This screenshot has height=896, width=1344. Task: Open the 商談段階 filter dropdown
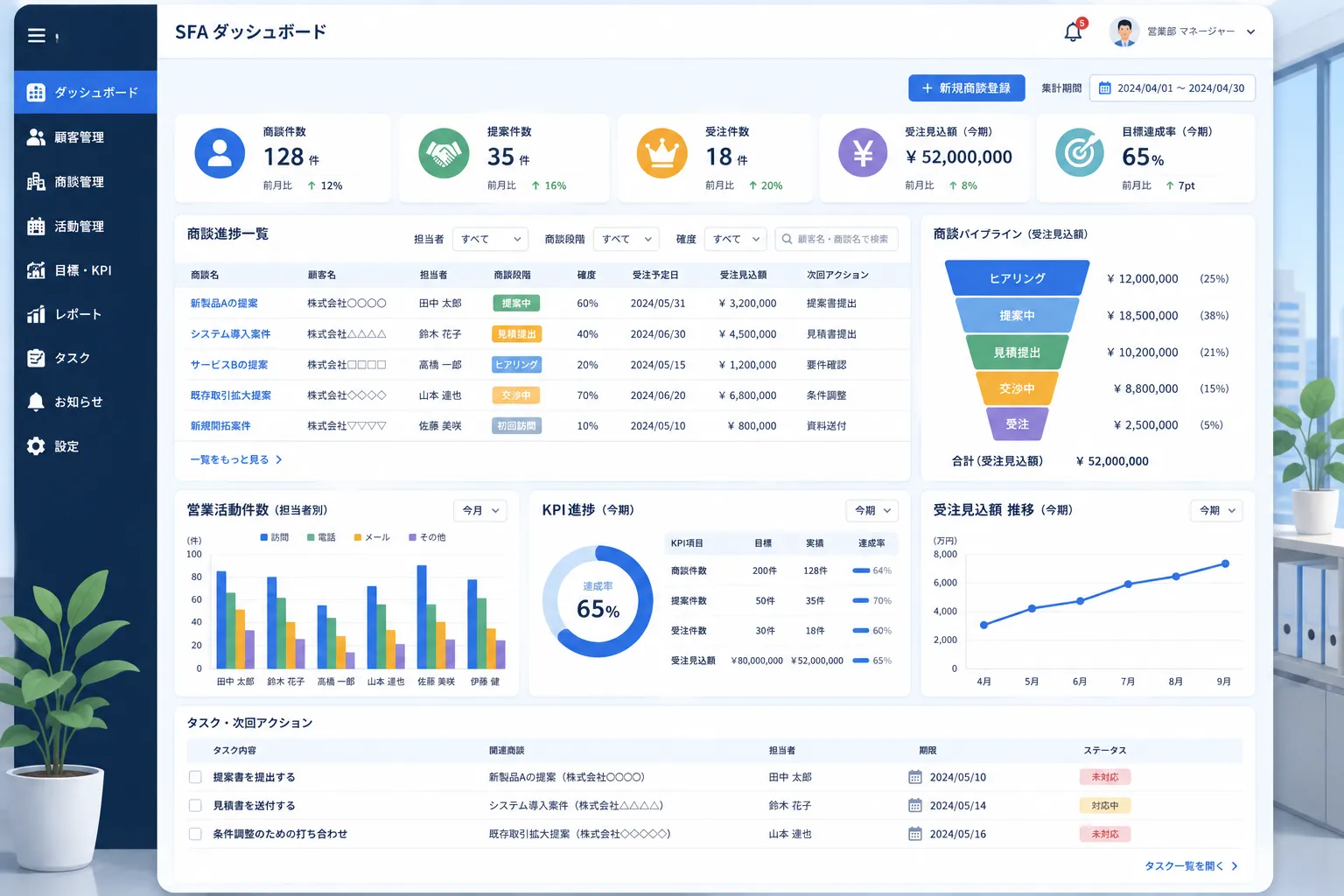pos(626,239)
